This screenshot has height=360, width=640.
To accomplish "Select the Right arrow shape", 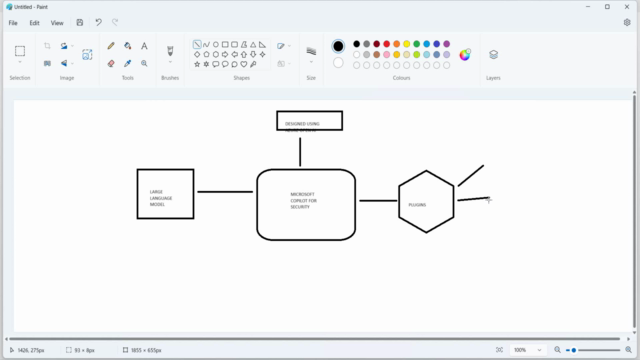I will [225, 54].
